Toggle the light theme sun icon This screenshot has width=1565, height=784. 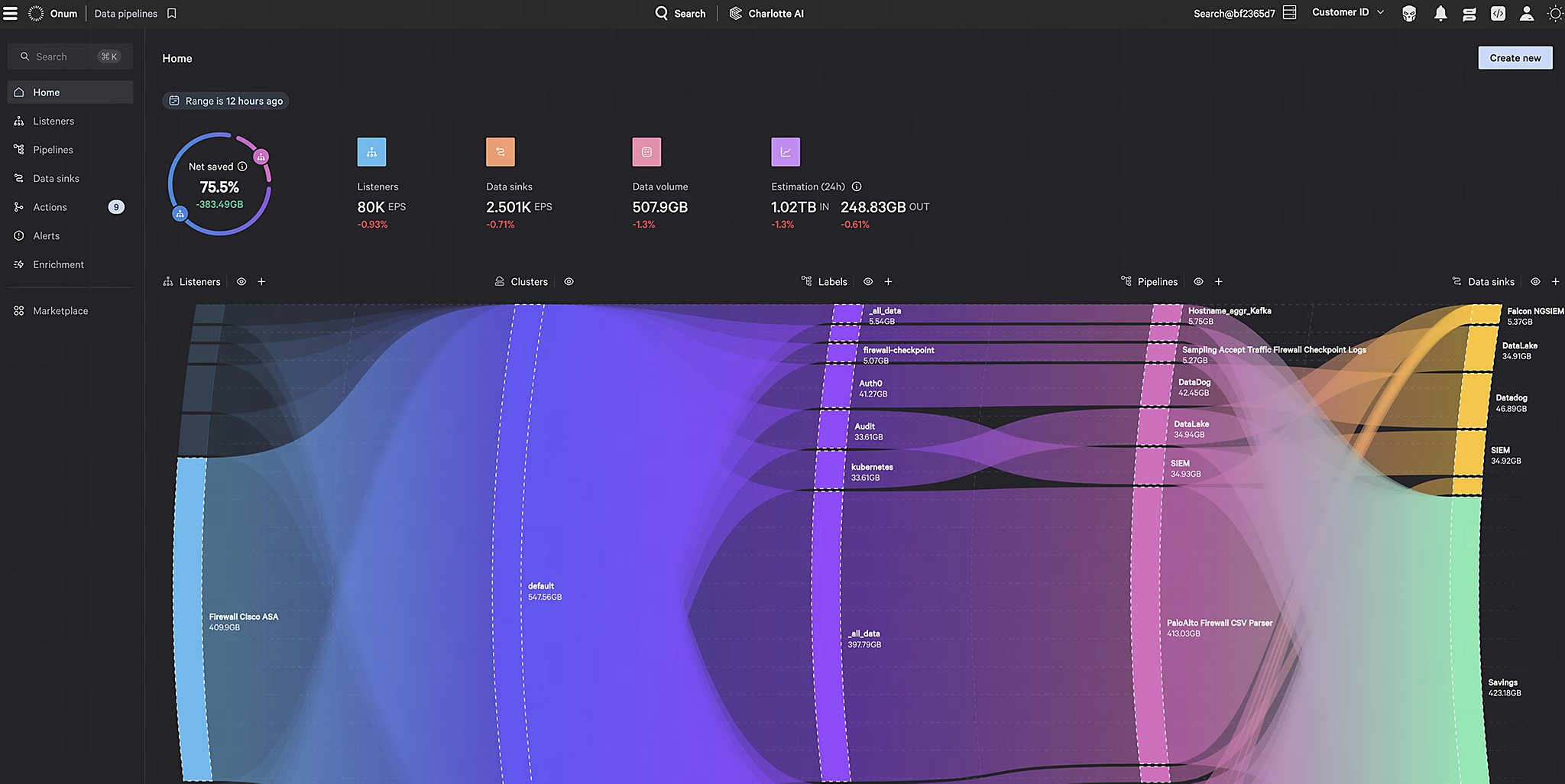click(x=1554, y=14)
